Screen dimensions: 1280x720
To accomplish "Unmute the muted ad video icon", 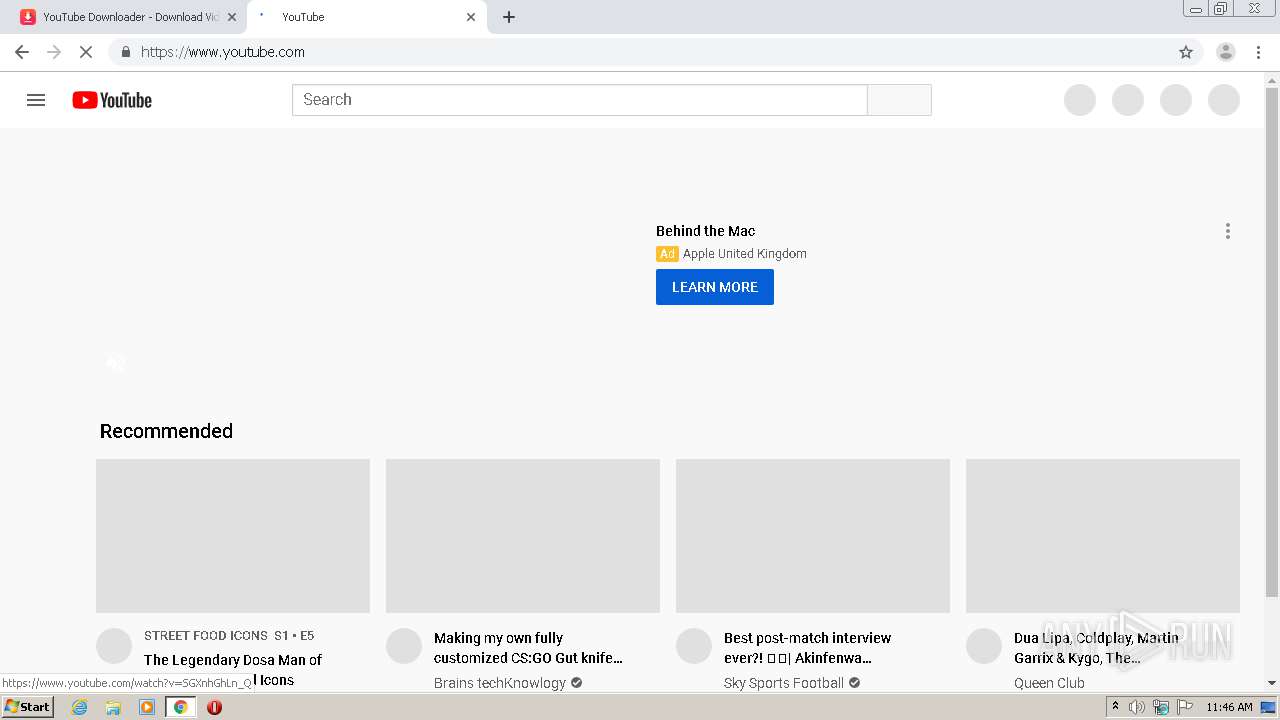I will (116, 364).
